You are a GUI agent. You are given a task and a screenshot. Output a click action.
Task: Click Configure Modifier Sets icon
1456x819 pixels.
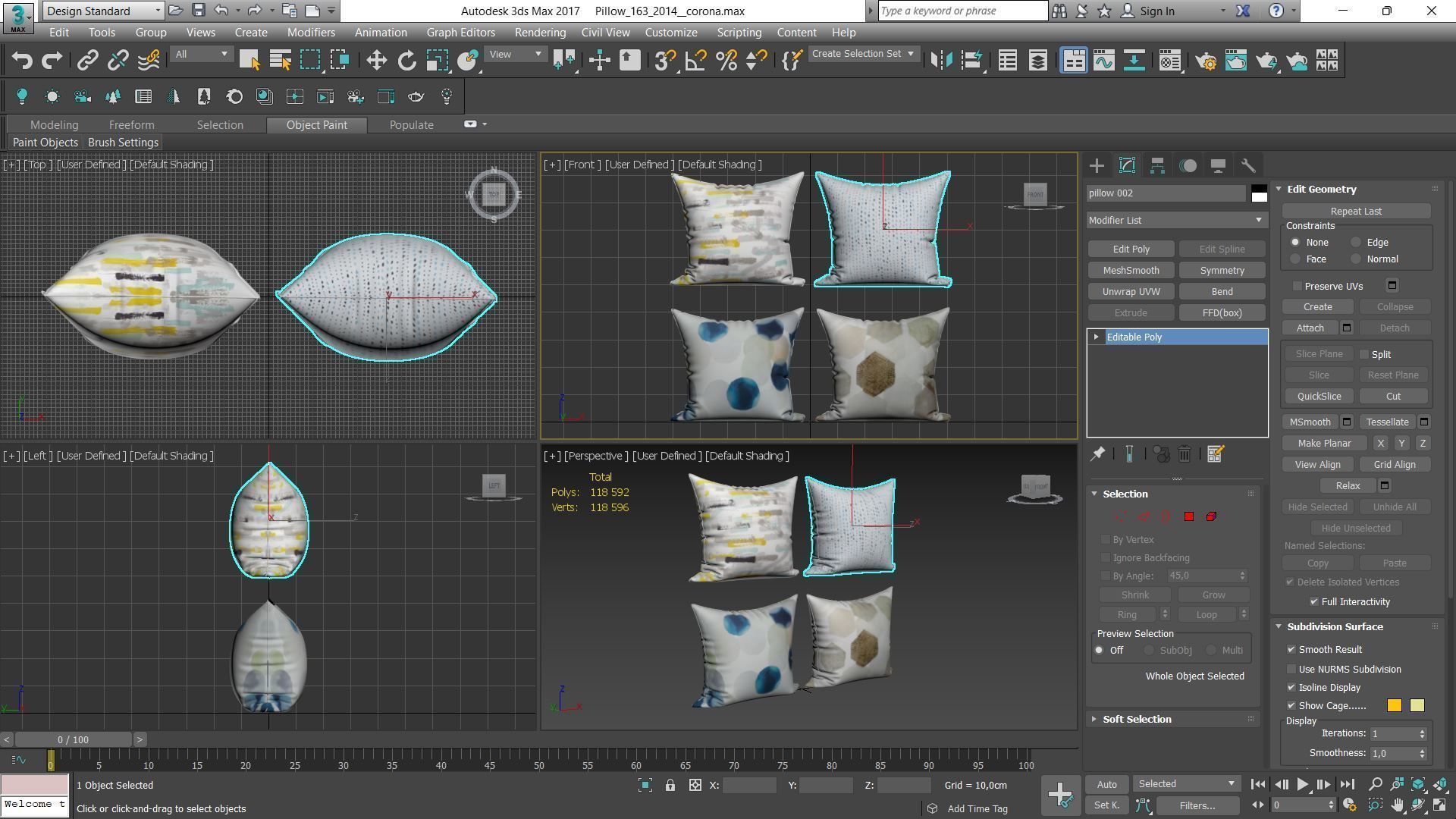pos(1215,454)
